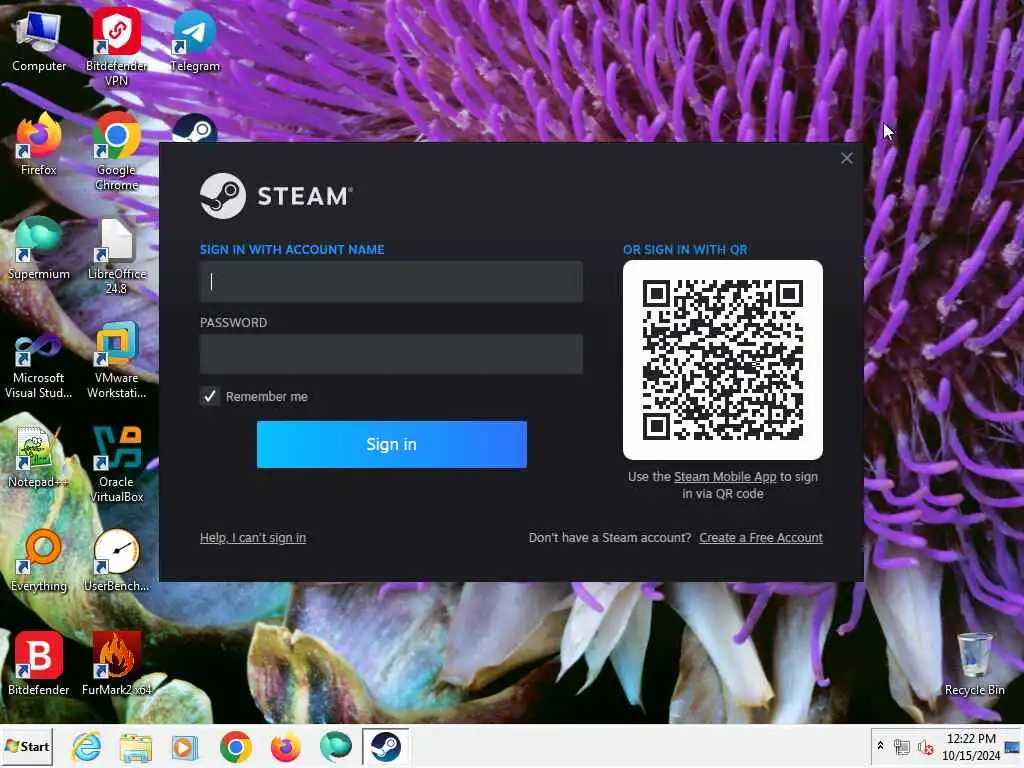Click the Steam taskbar button
This screenshot has width=1024, height=768.
tap(385, 746)
